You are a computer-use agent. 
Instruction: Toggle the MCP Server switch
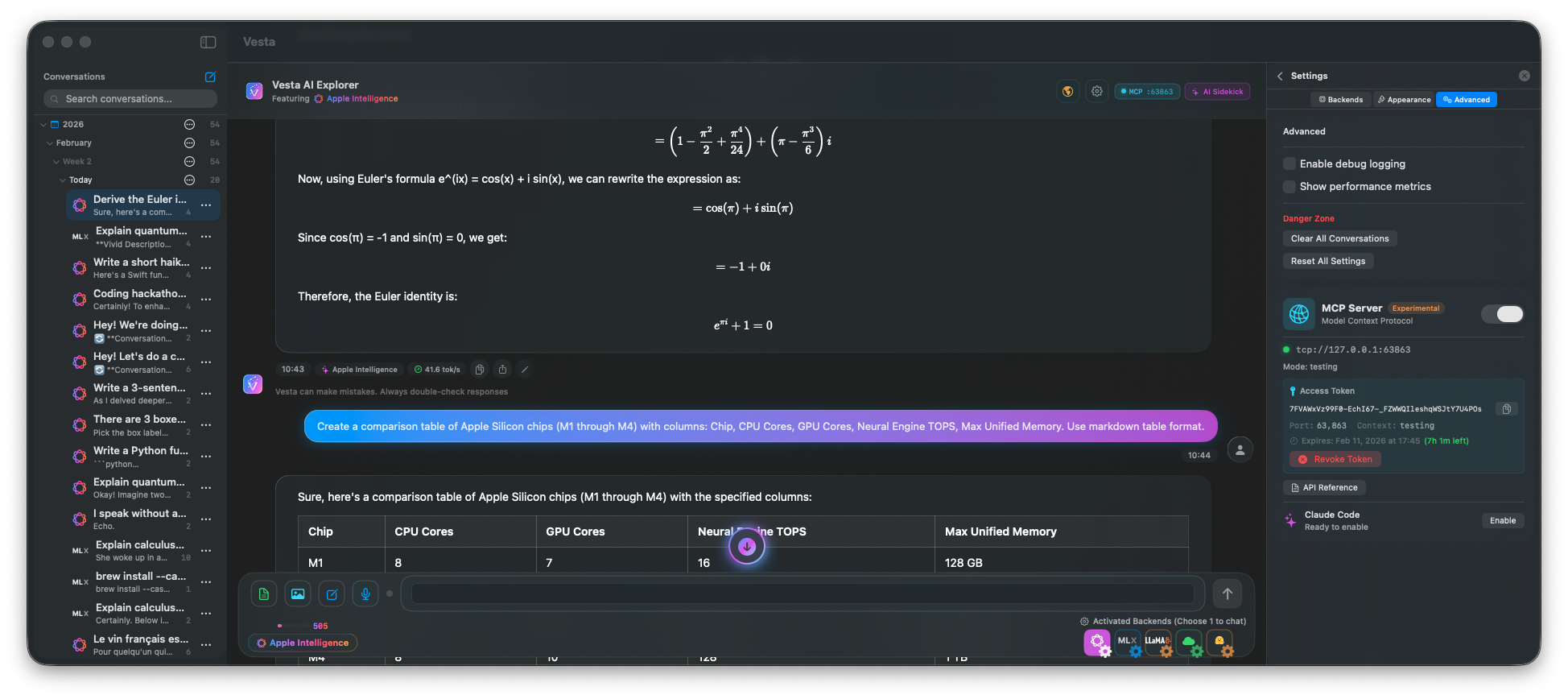1502,314
